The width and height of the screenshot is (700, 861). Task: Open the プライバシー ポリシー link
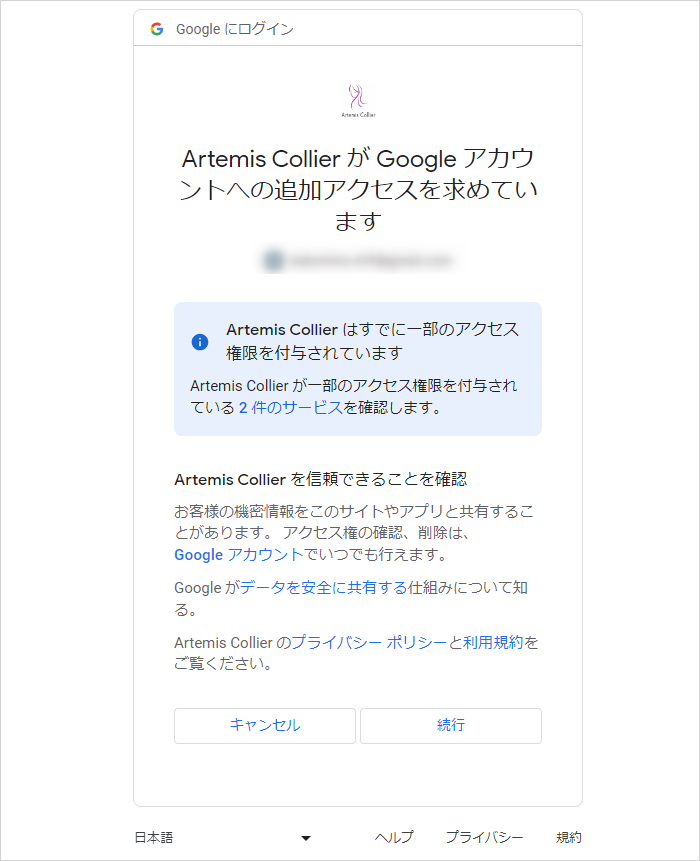369,642
